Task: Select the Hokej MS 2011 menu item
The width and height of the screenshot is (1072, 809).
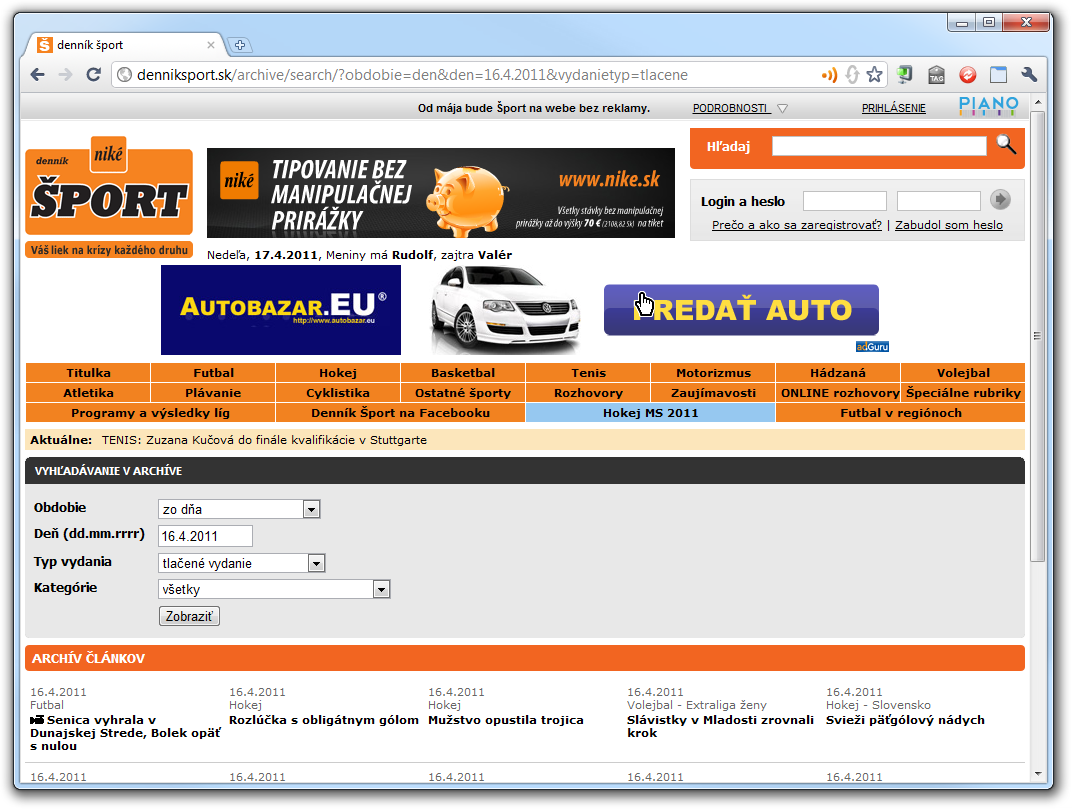Action: click(650, 413)
